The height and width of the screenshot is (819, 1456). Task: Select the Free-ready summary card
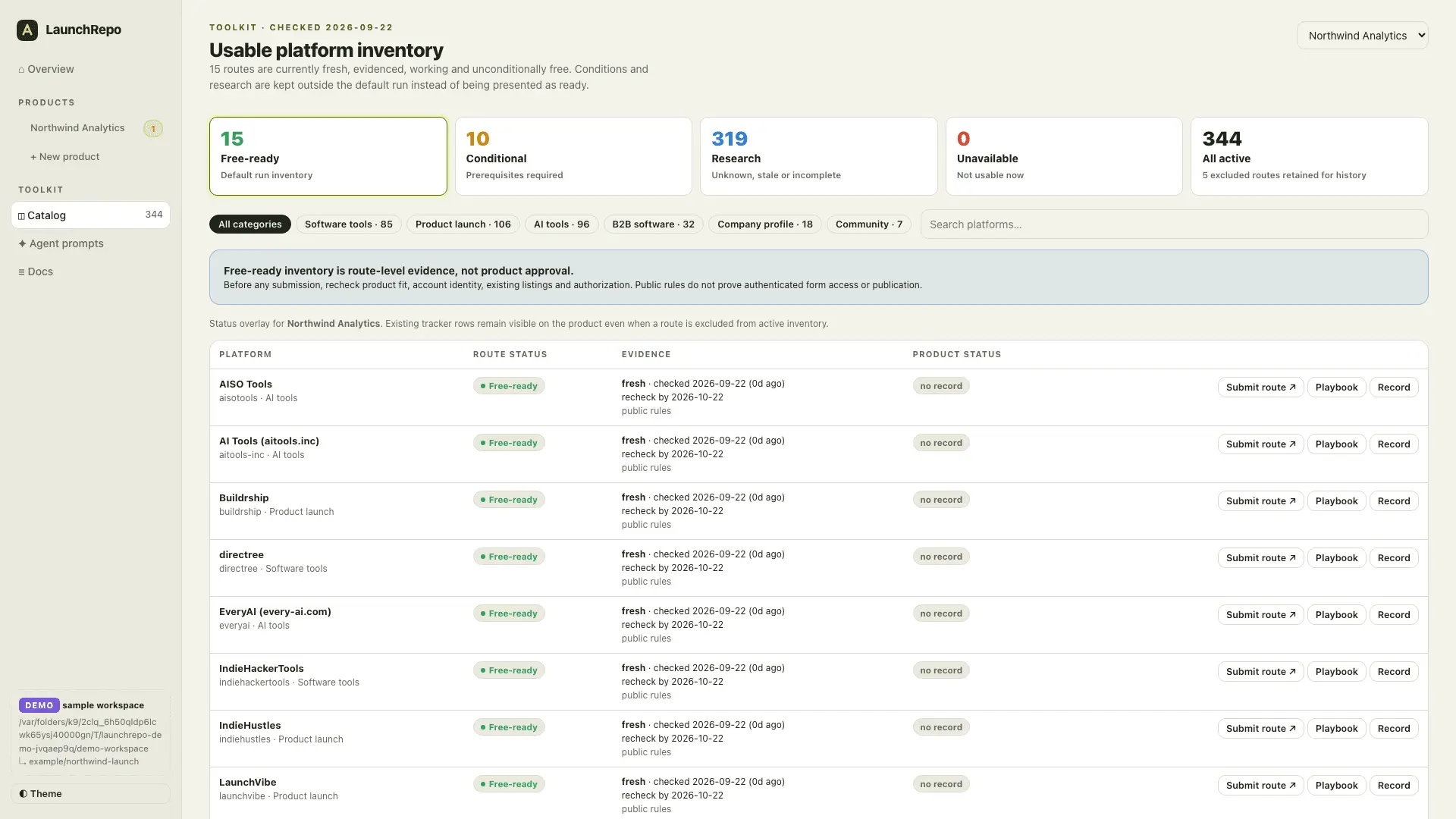click(328, 156)
